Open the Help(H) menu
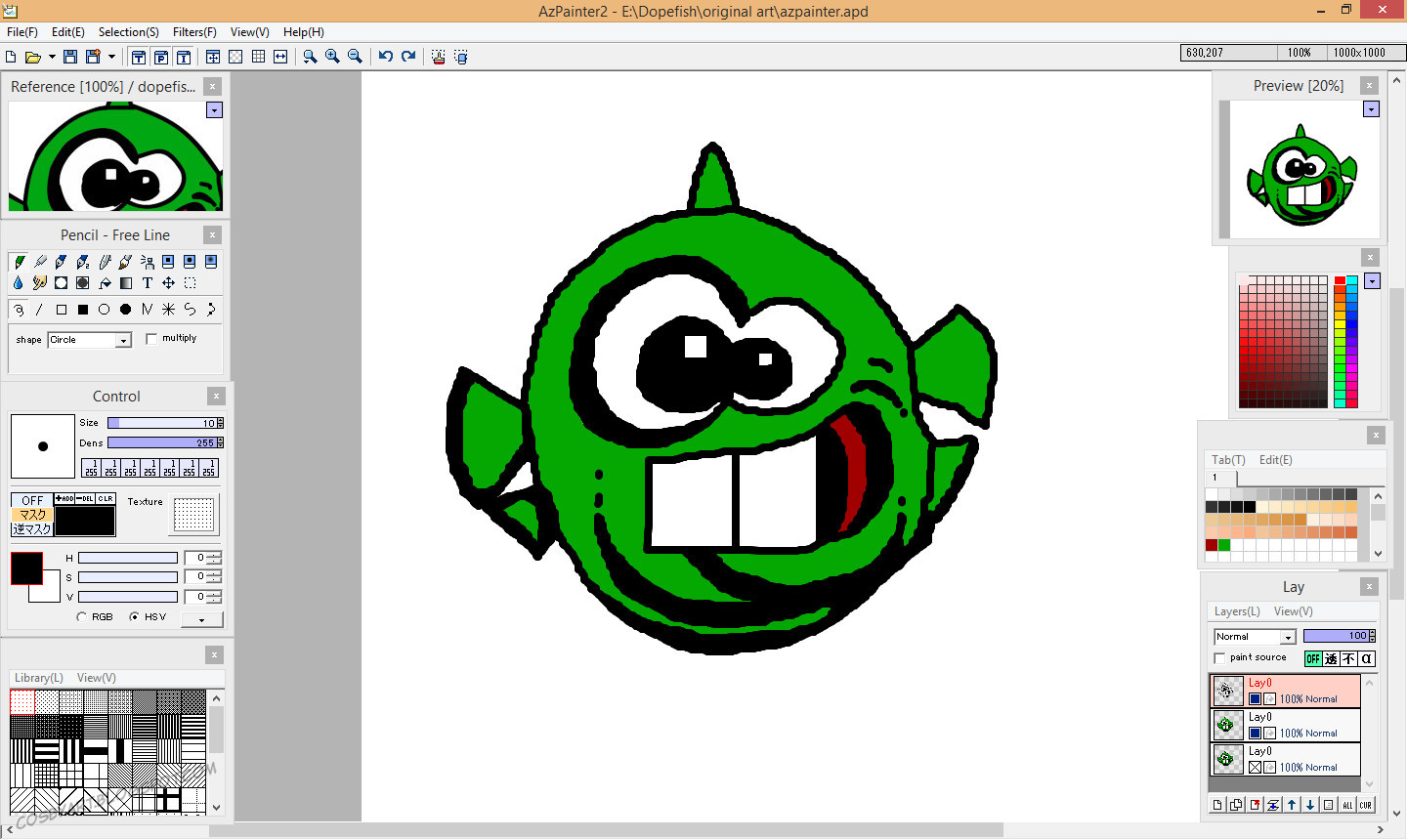This screenshot has height=840, width=1407. point(304,32)
